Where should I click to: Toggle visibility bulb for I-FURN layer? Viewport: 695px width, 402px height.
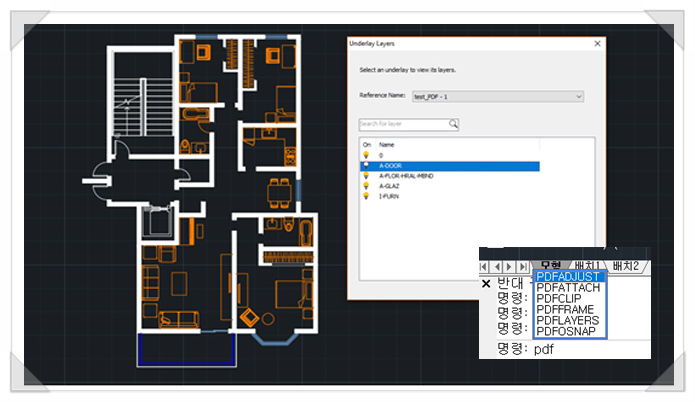click(x=366, y=196)
